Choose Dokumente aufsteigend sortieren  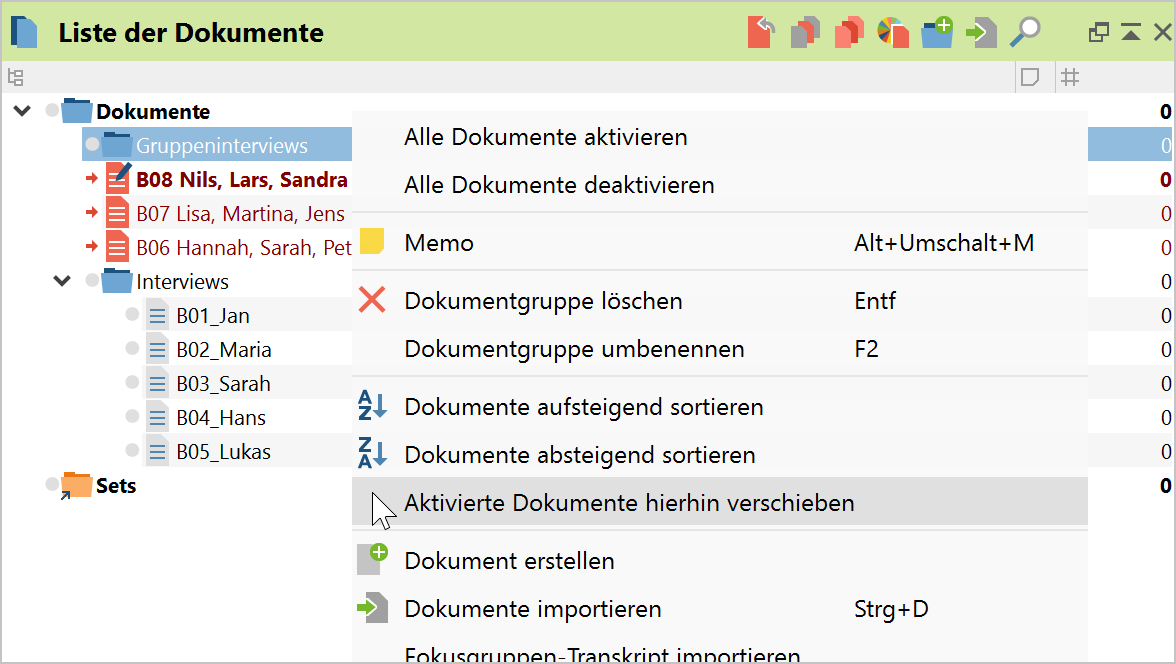tap(720, 407)
